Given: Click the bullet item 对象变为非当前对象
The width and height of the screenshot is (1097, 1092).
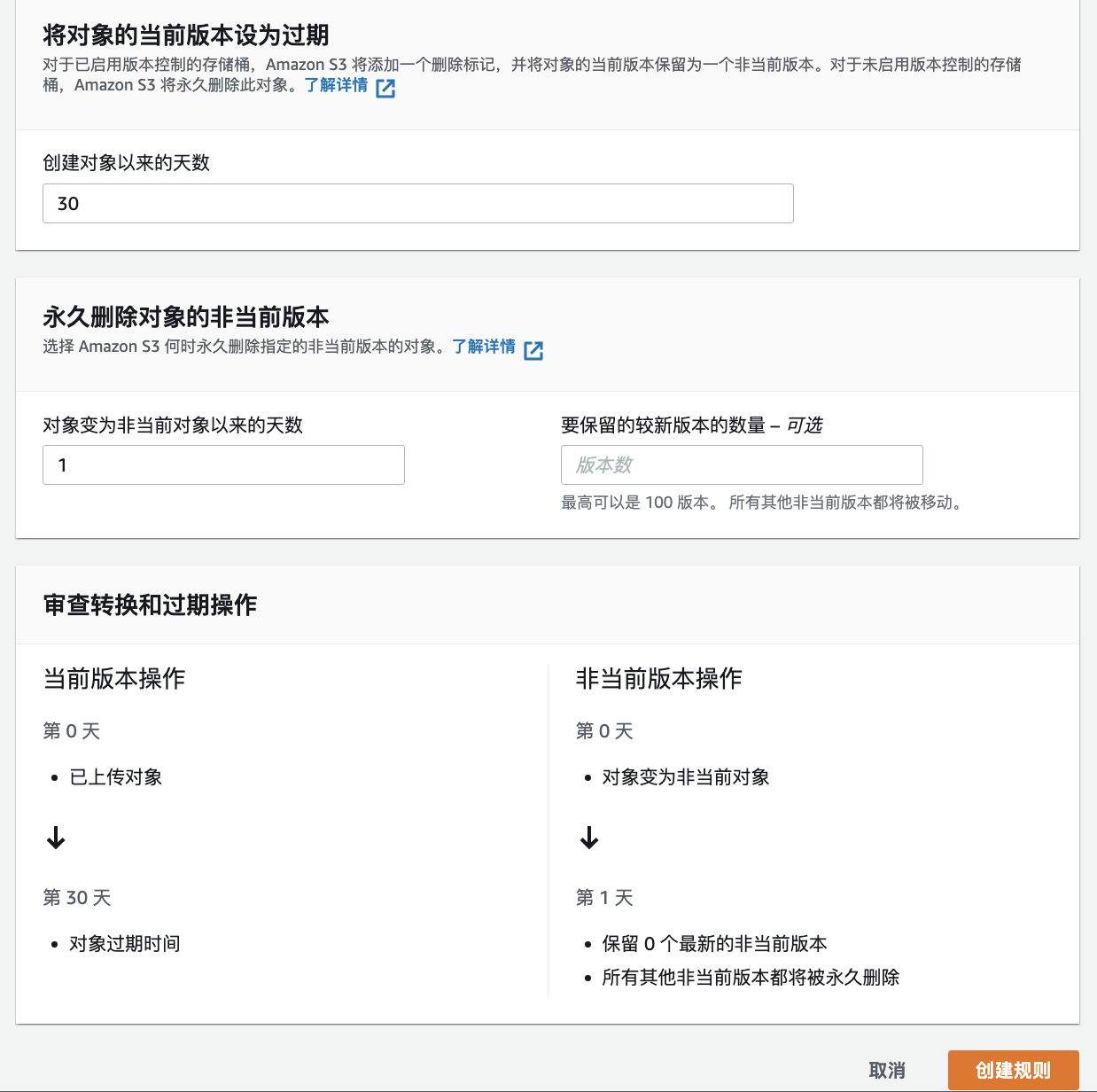Looking at the screenshot, I should pyautogui.click(x=685, y=777).
